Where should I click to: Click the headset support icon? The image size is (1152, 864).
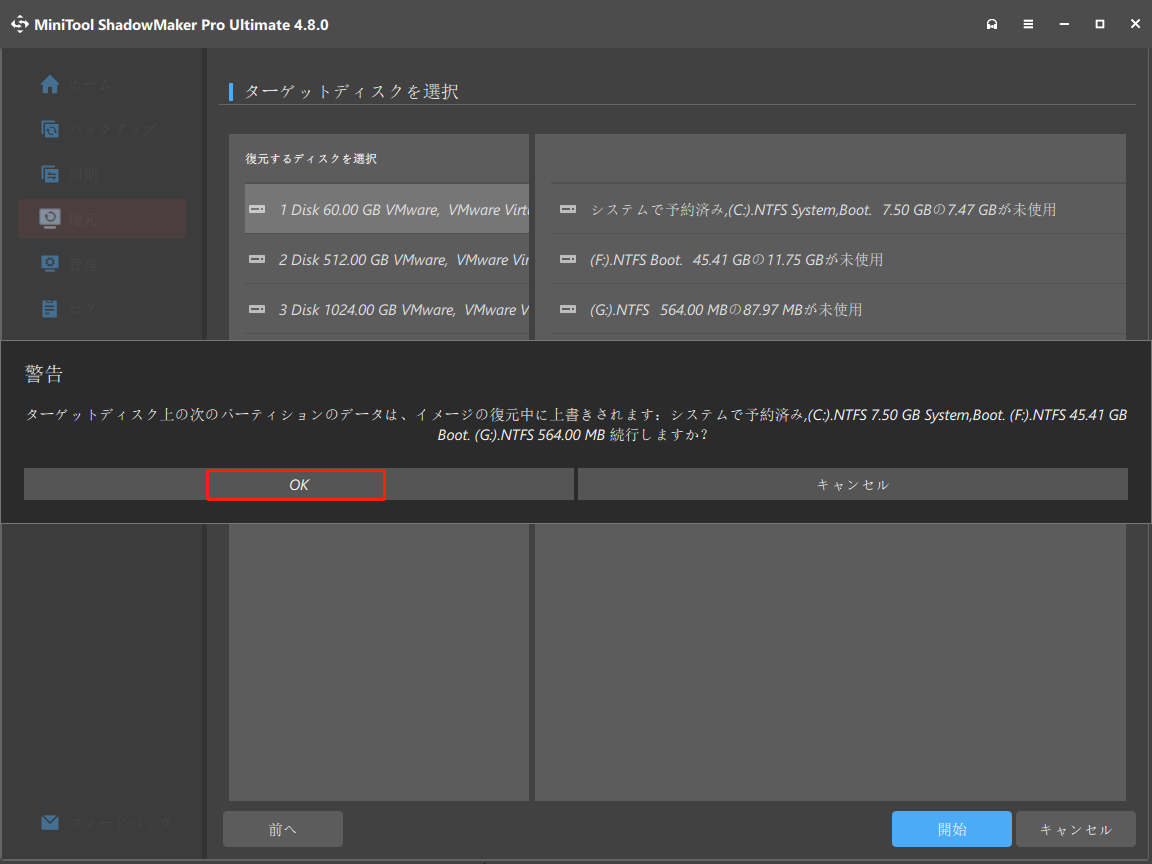[x=992, y=24]
